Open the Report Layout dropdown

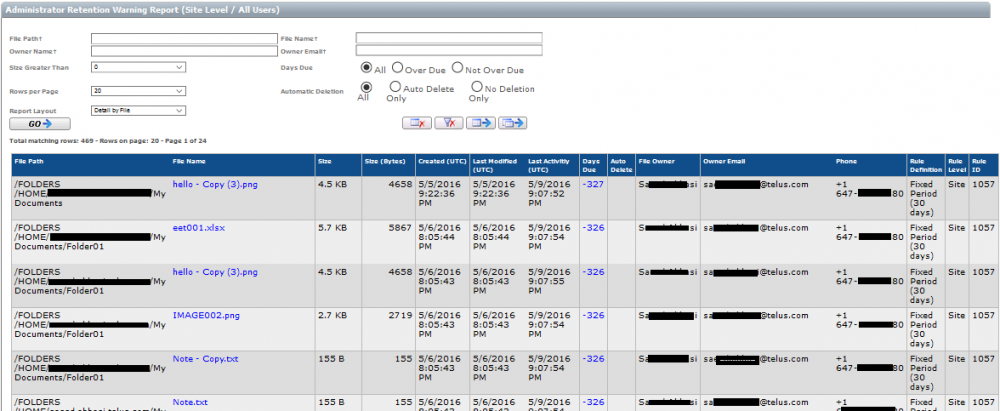point(138,111)
